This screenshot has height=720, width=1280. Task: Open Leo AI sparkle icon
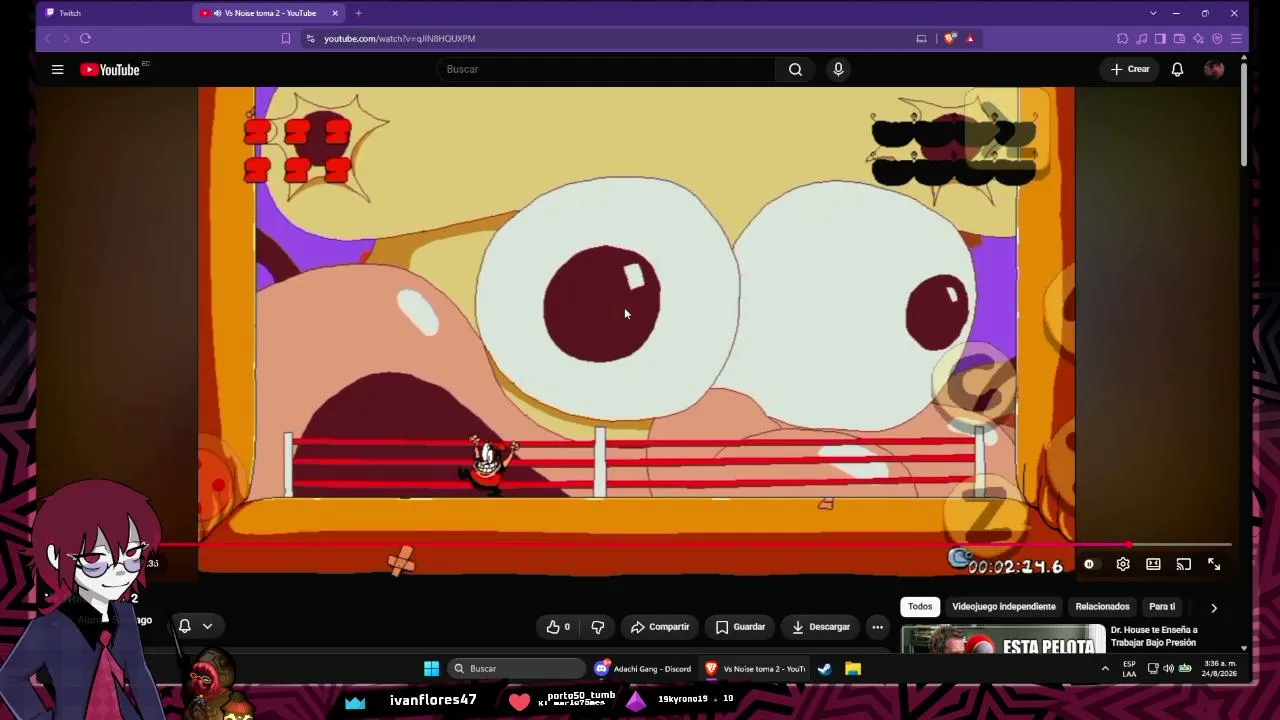coord(1198,38)
